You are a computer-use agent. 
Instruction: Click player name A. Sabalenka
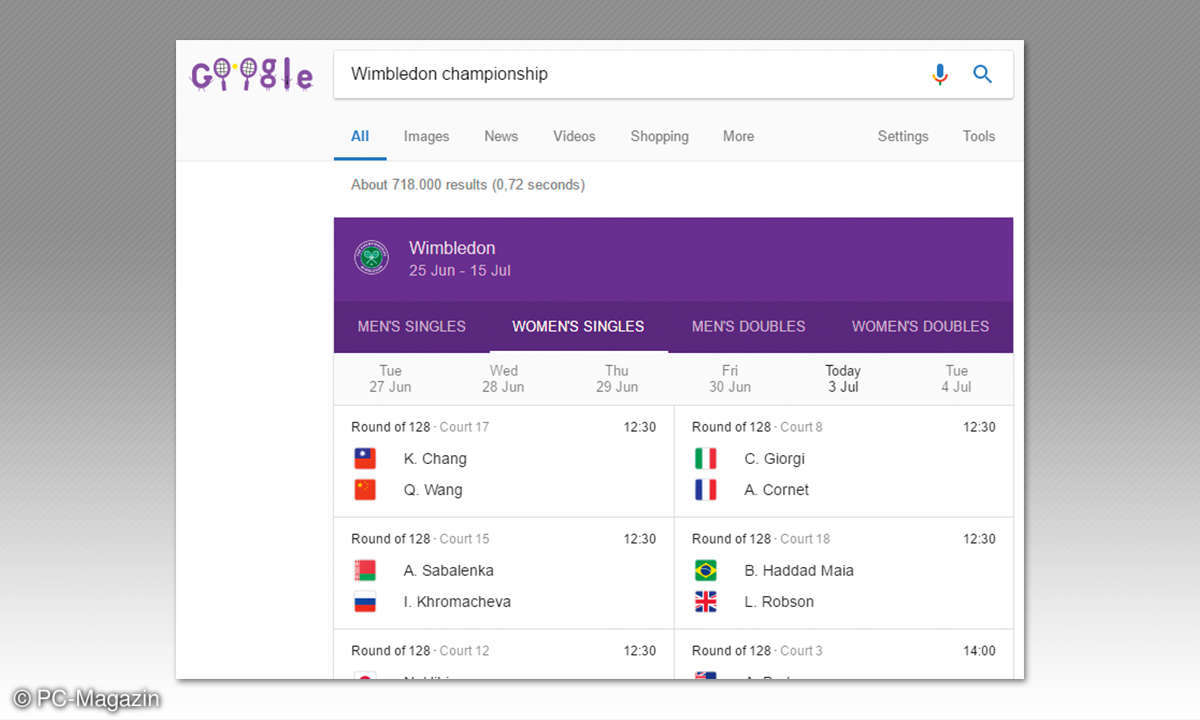coord(449,571)
